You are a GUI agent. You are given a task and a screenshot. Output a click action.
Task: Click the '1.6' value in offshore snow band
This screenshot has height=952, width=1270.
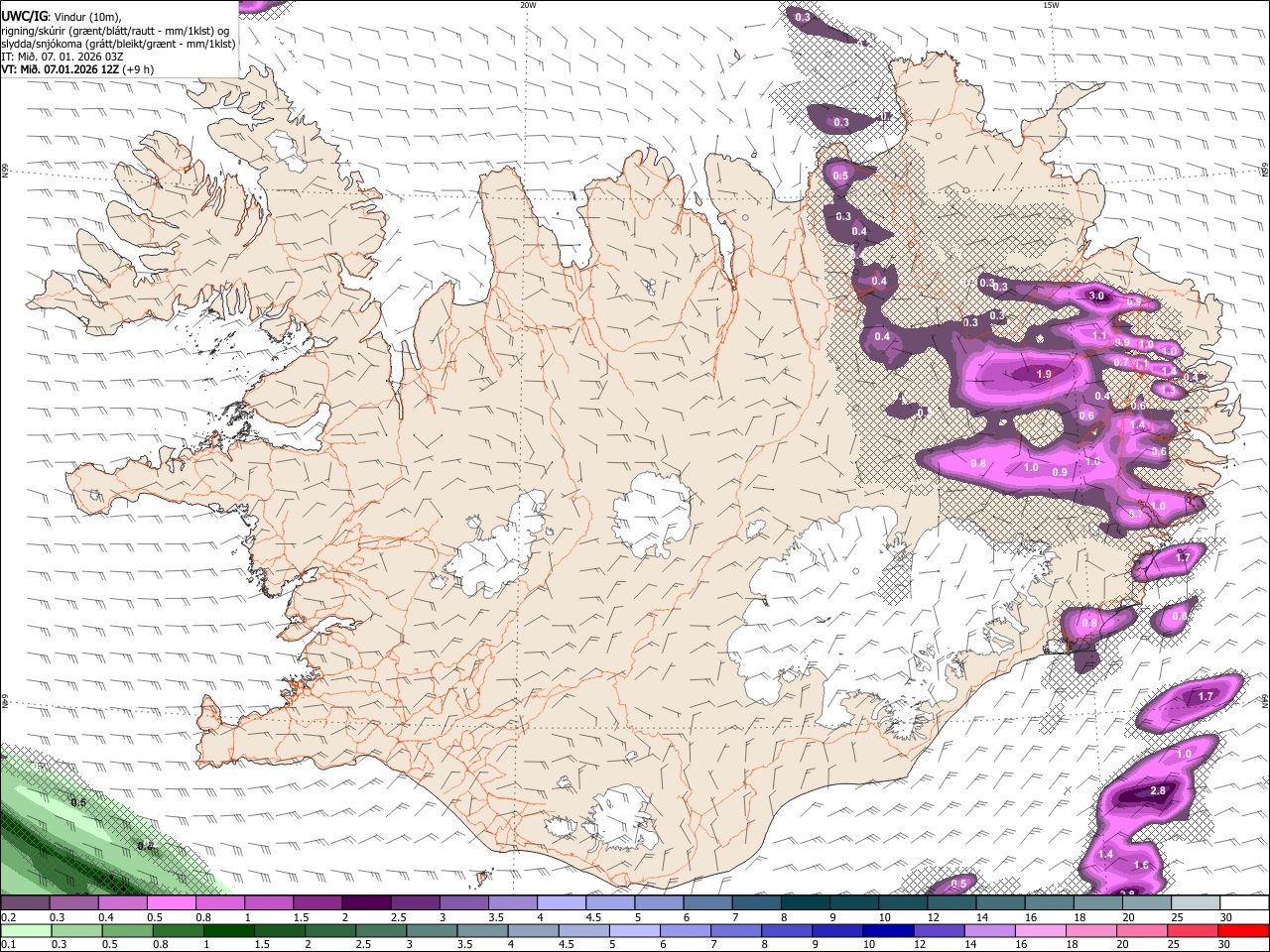(1141, 866)
